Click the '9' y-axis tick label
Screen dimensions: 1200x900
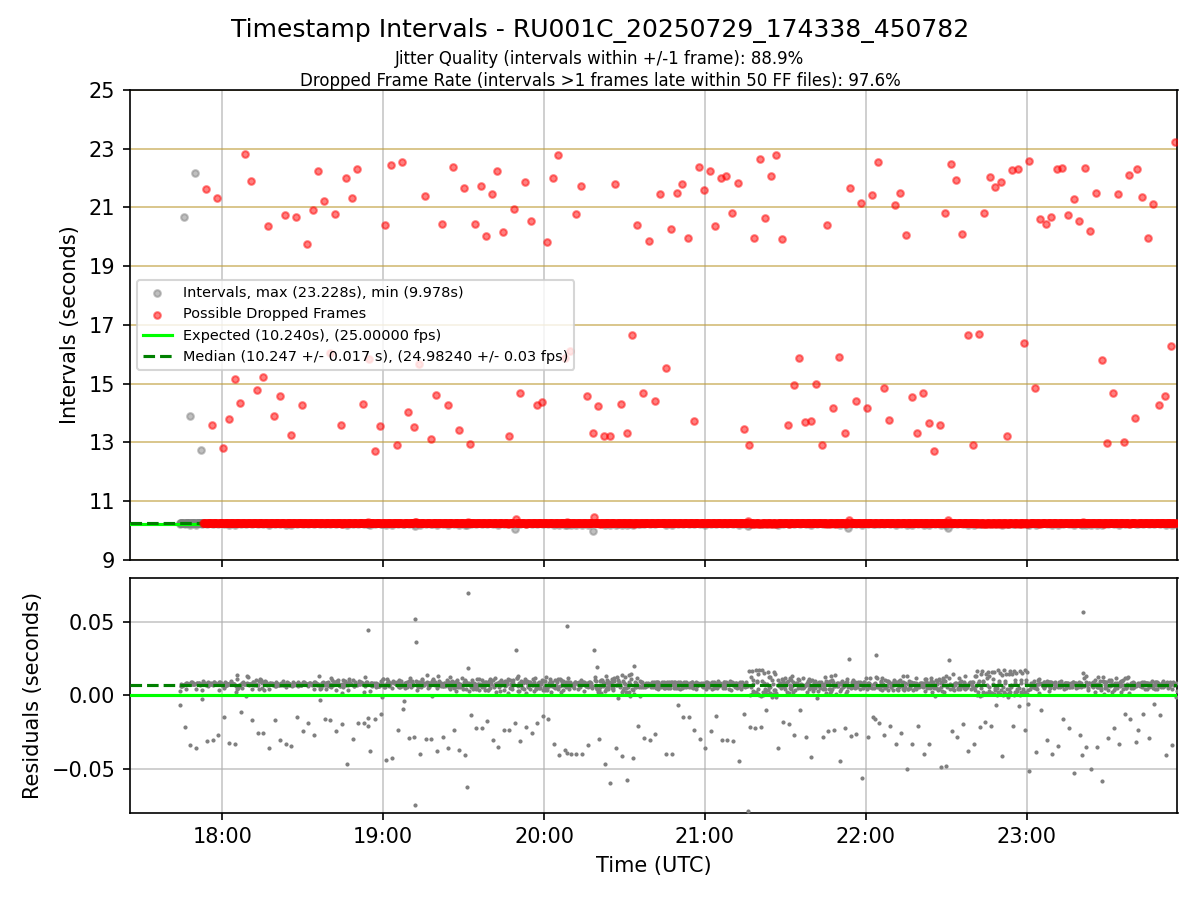click(108, 560)
